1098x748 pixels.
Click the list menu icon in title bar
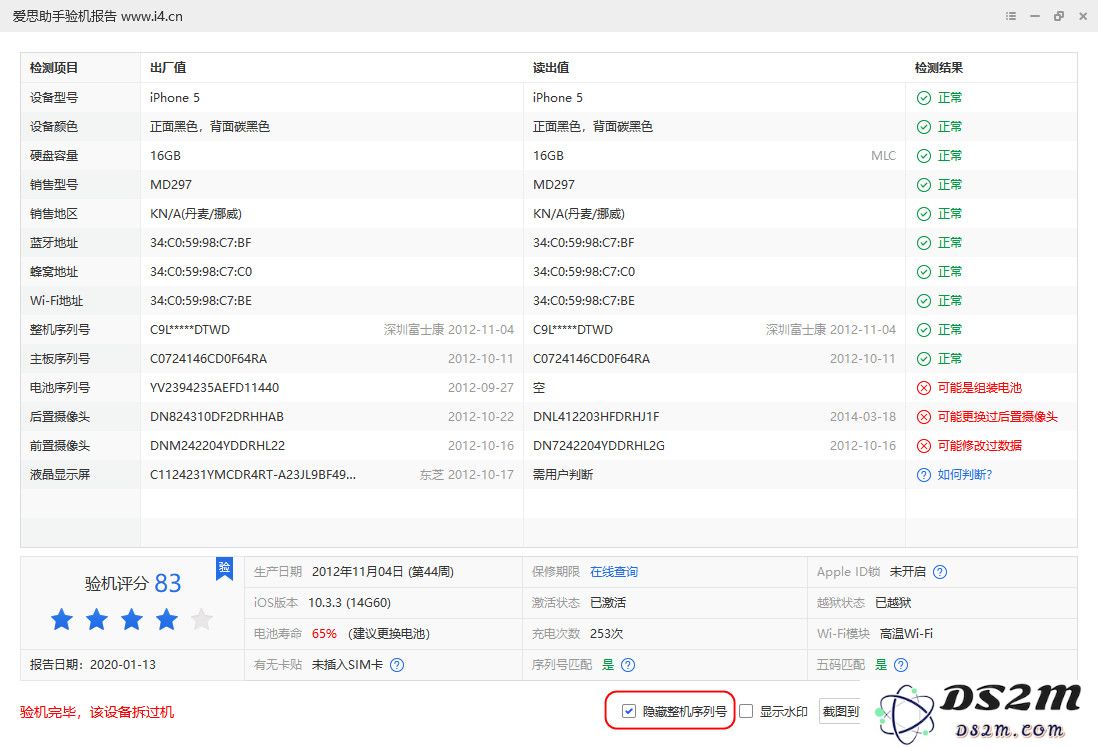pyautogui.click(x=1010, y=16)
